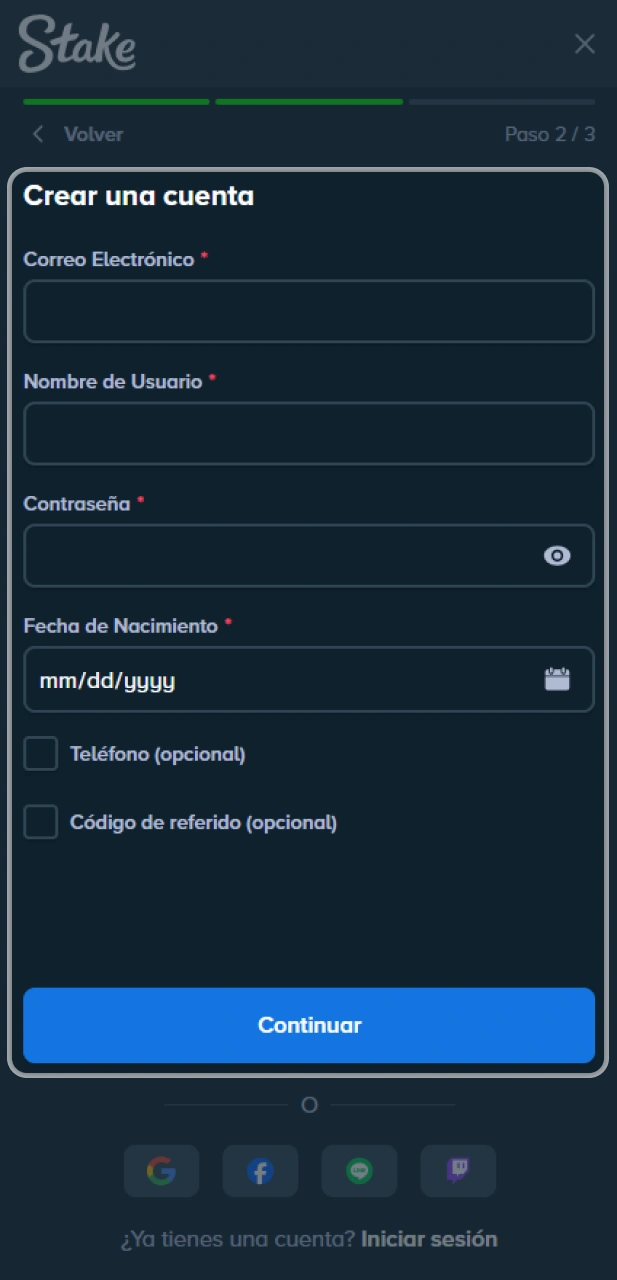617x1280 pixels.
Task: Select the Paso 2 / 3 step indicator
Action: [550, 133]
